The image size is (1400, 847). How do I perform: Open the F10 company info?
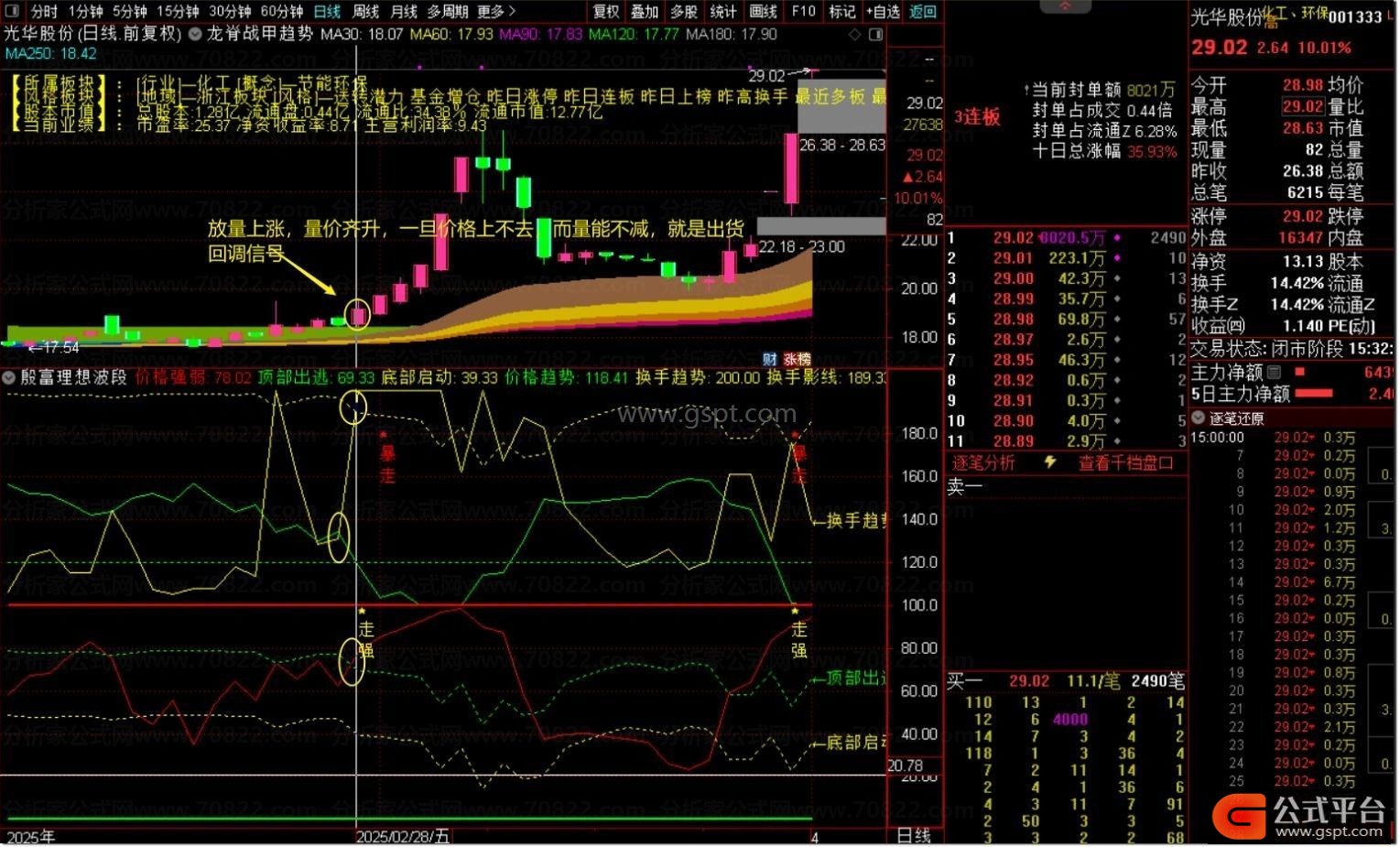[x=804, y=11]
